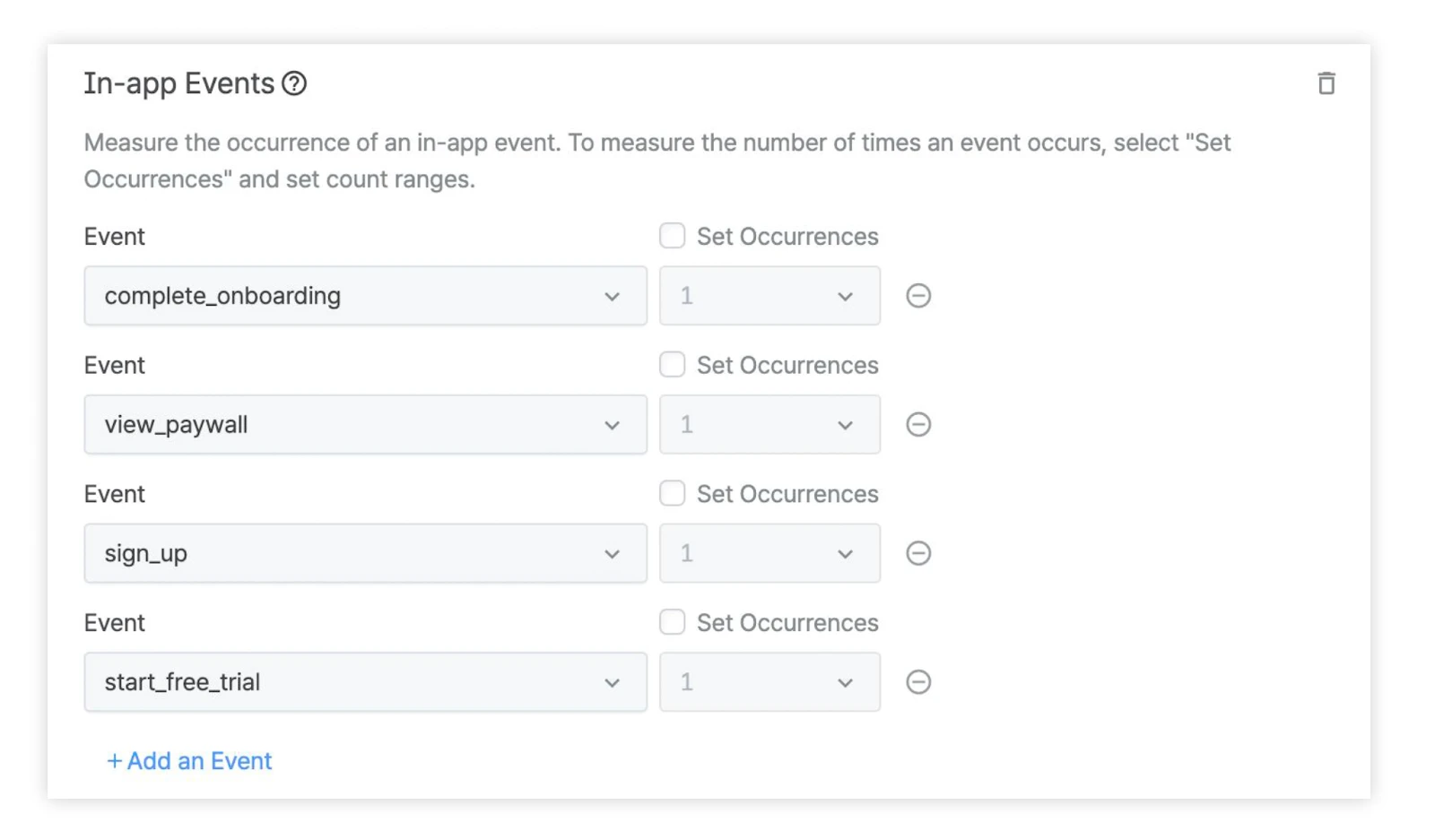The image size is (1435, 840).
Task: Remove the sign_up event row
Action: [918, 553]
